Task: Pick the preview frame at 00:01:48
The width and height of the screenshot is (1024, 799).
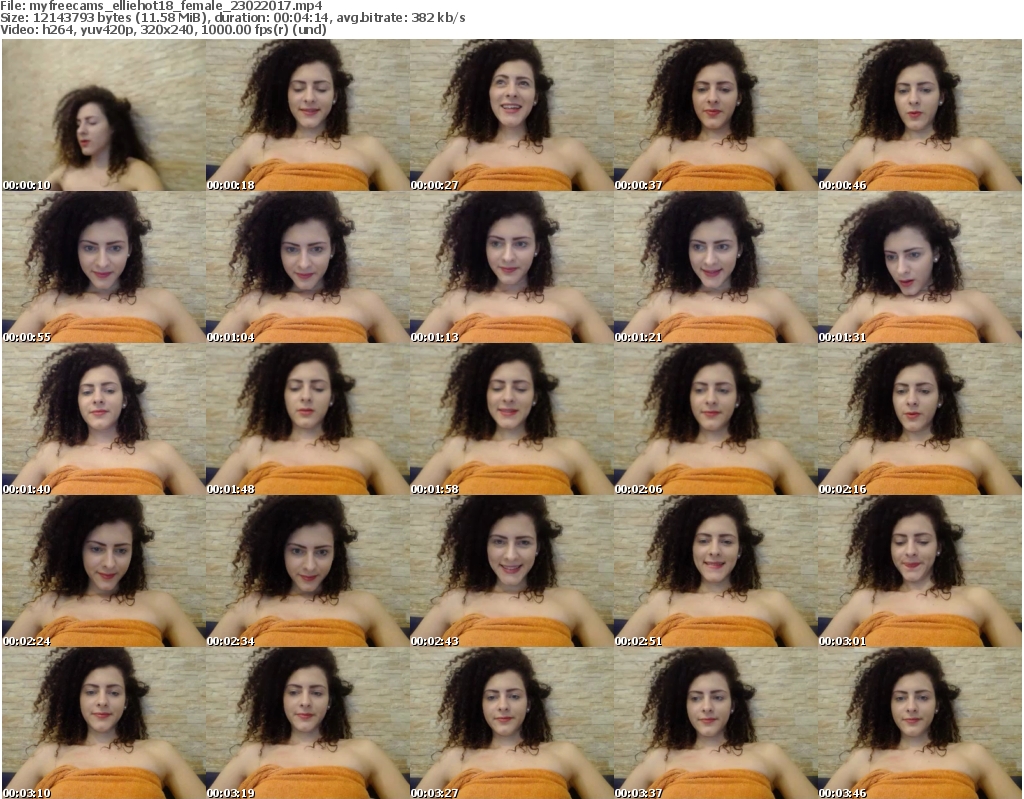Action: 308,419
